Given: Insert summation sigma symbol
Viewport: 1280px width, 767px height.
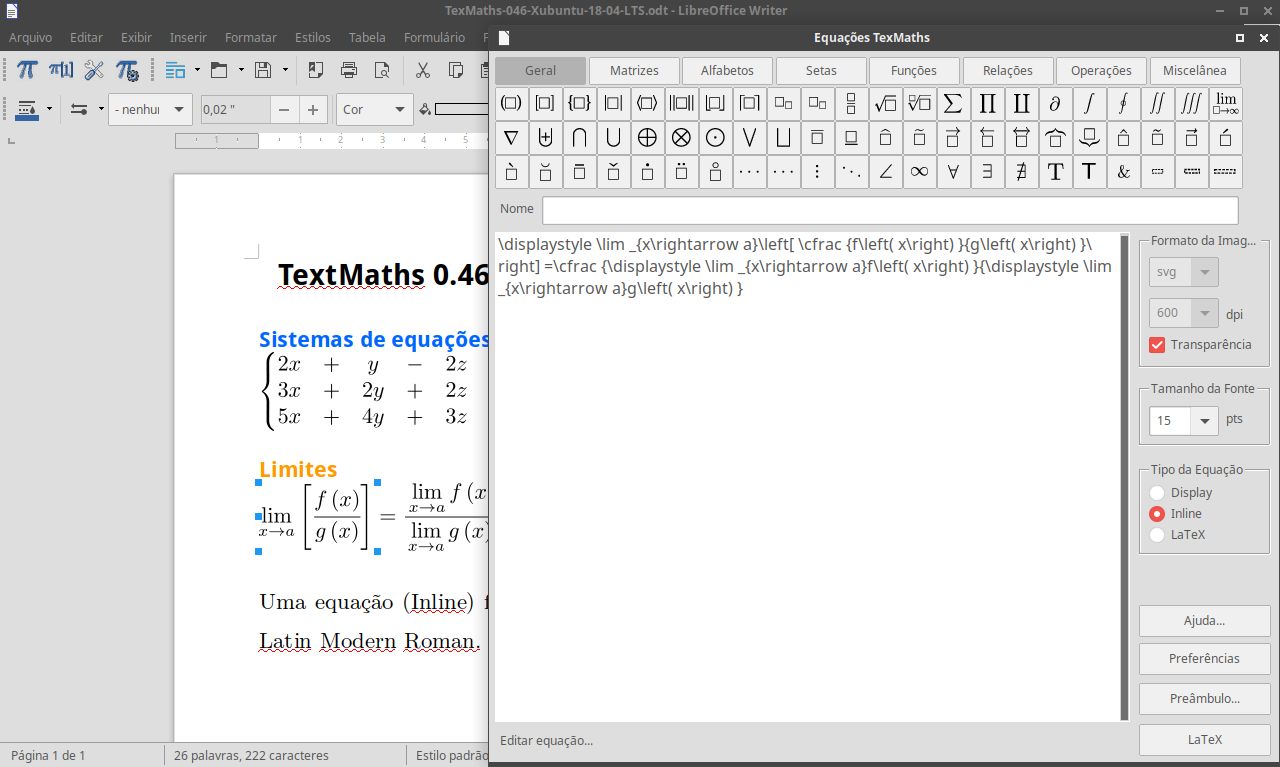Looking at the screenshot, I should pos(953,103).
